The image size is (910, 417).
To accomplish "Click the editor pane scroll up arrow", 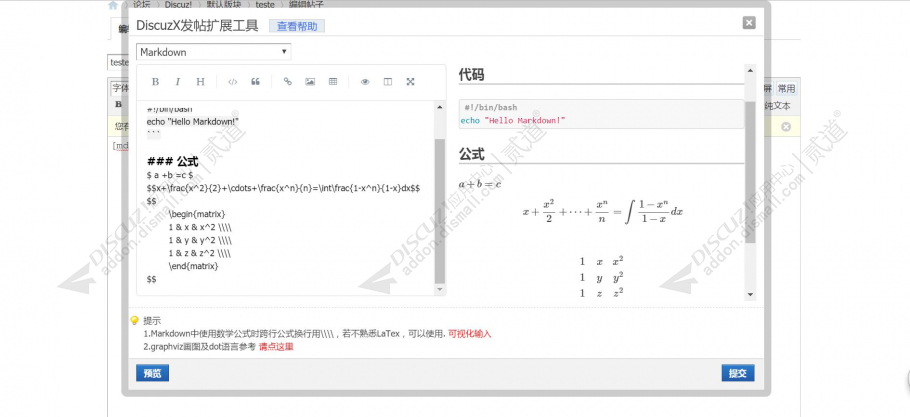I will click(x=439, y=107).
